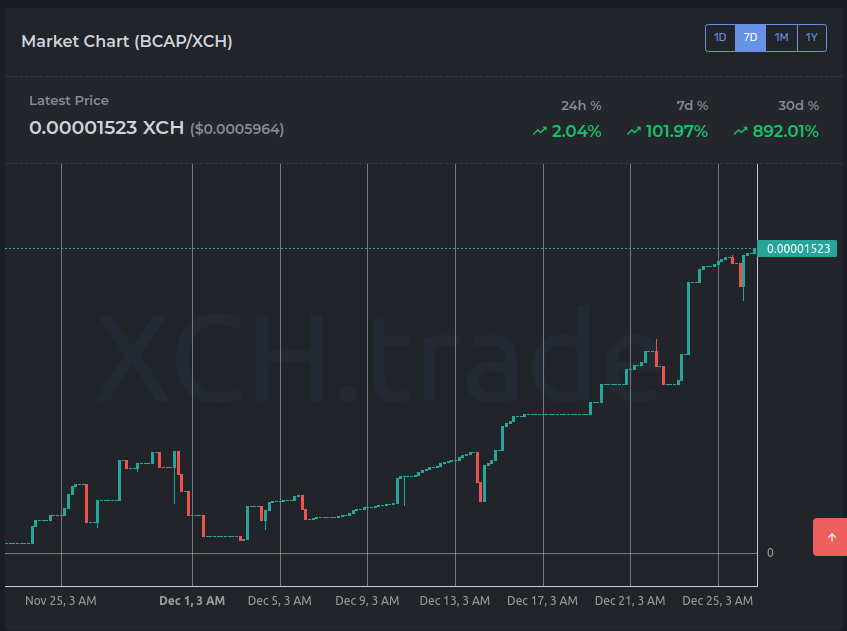Click the 2.04% 24h change value
The height and width of the screenshot is (631, 847).
[x=576, y=130]
